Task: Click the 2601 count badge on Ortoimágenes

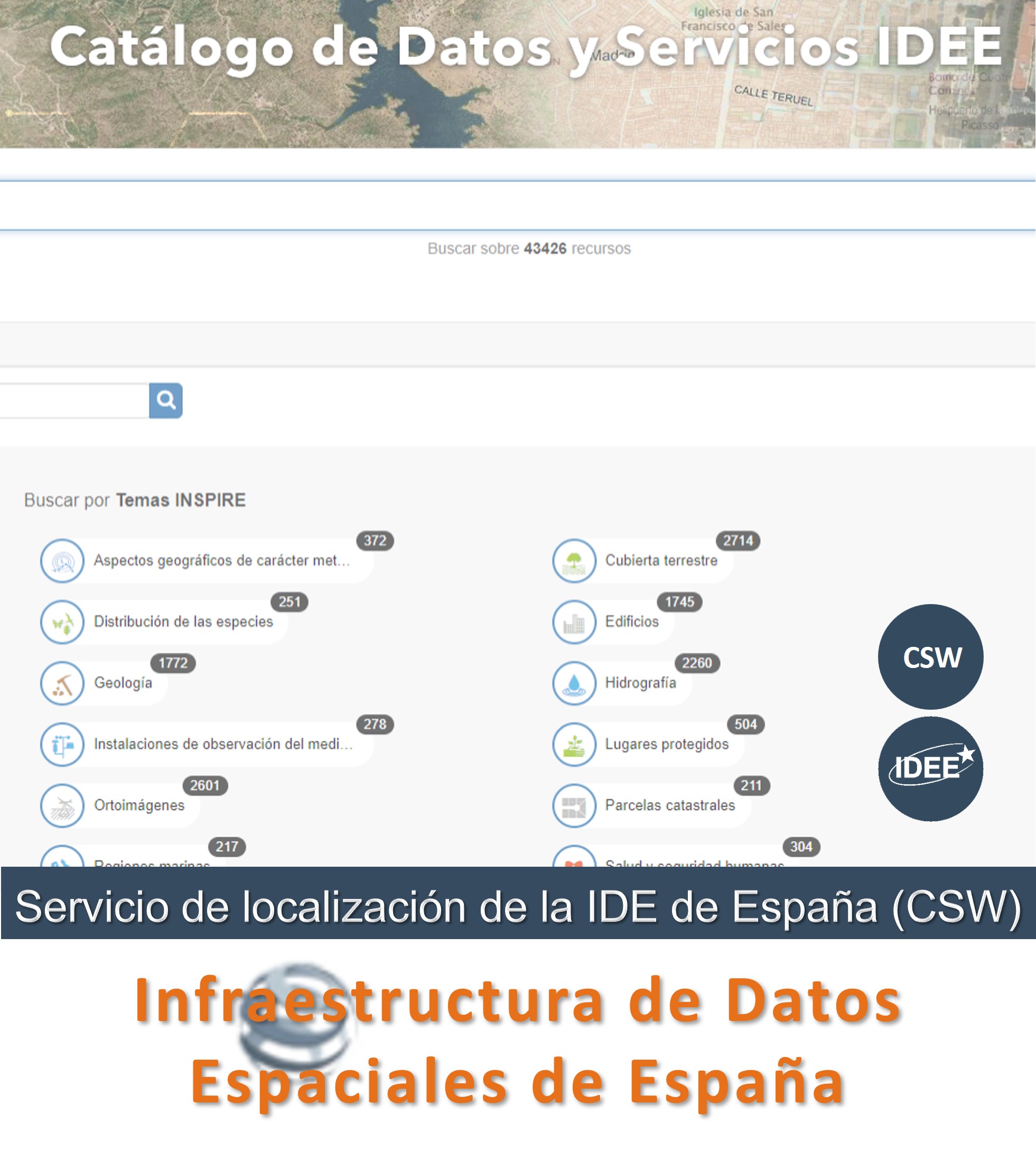Action: 206,786
